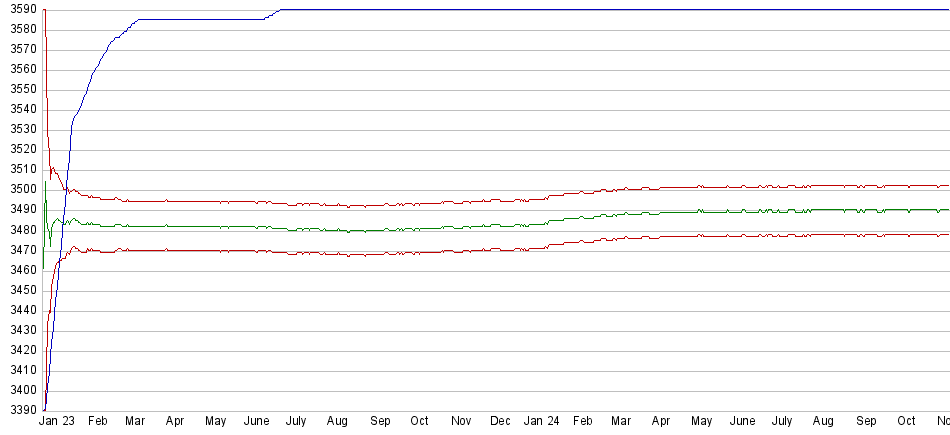Click the flat black line at 3590
950x435 pixels.
[x=600, y=10]
